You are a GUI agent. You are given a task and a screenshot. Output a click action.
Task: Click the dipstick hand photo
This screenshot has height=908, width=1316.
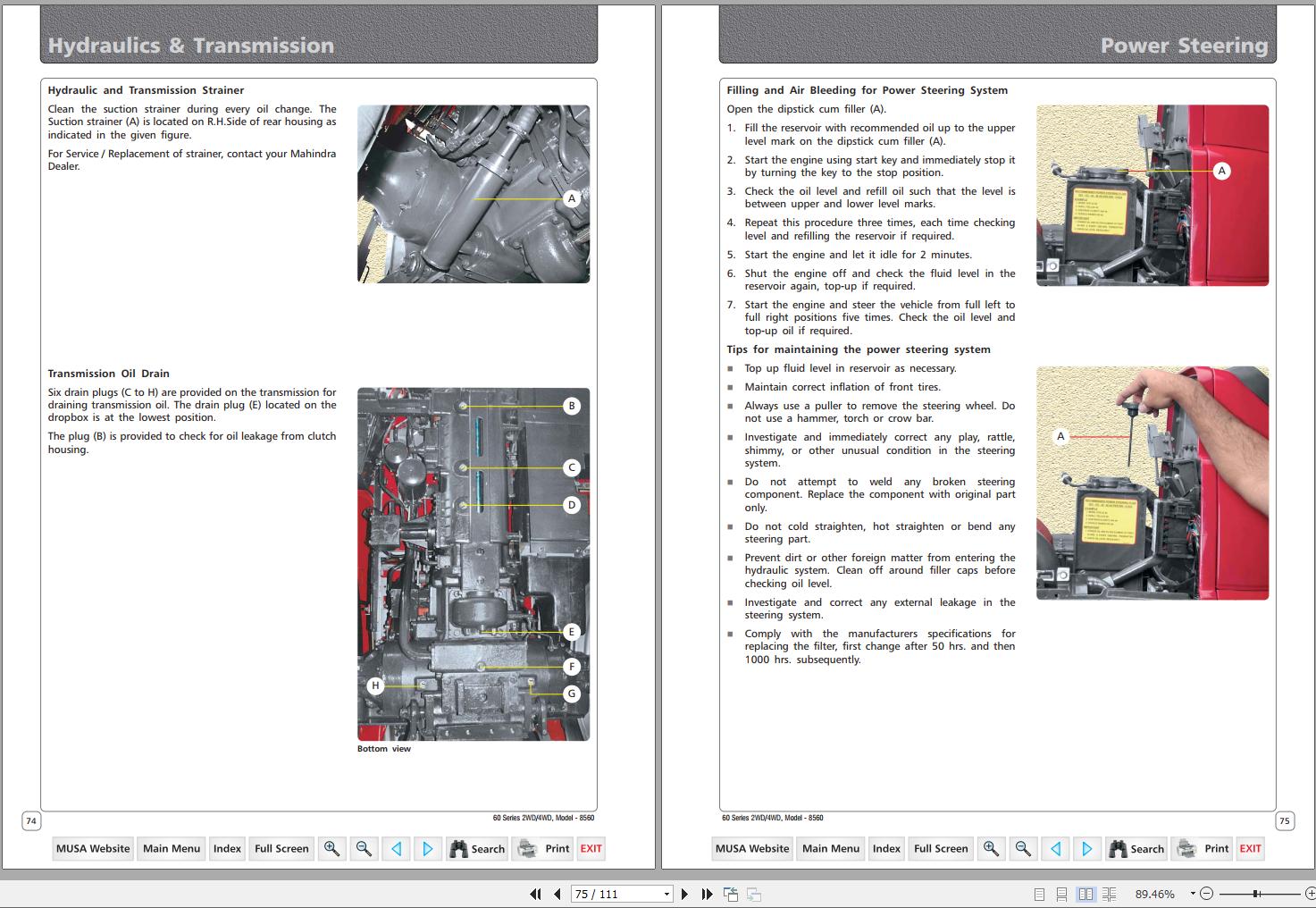1153,483
